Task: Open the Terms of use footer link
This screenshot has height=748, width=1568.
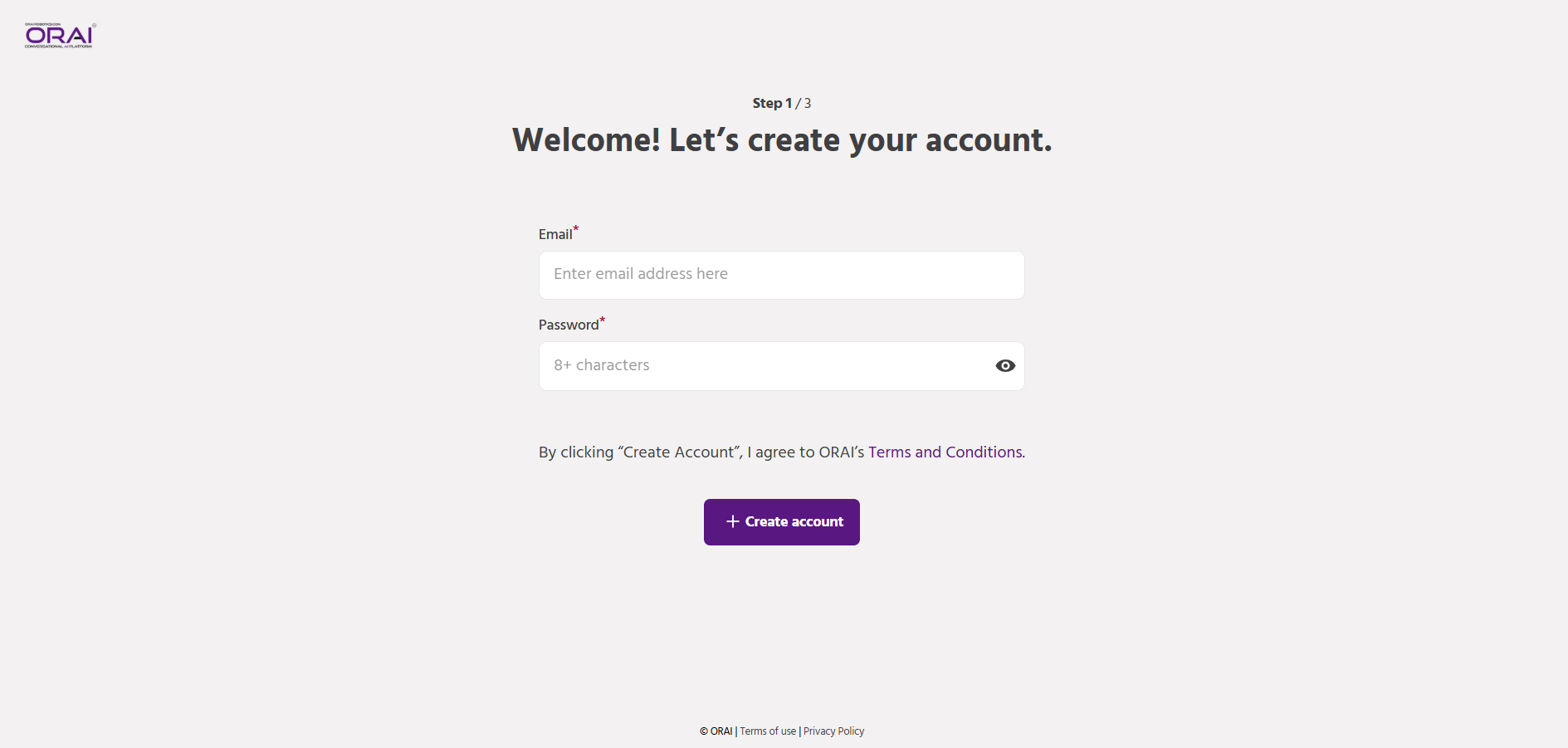Action: tap(768, 731)
